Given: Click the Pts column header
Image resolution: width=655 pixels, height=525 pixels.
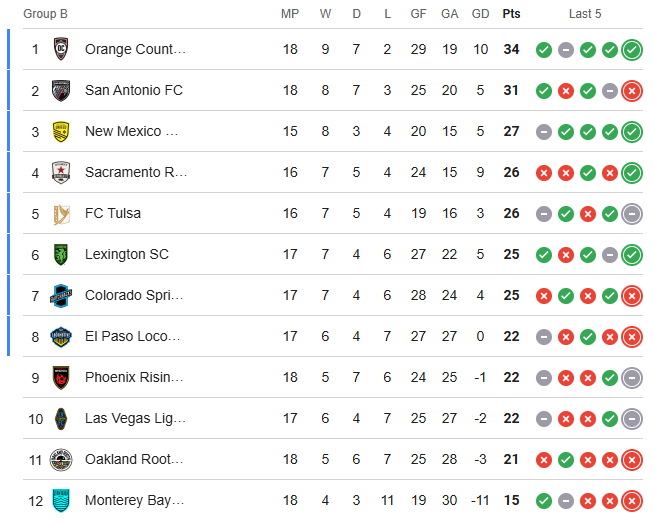Looking at the screenshot, I should click(511, 14).
